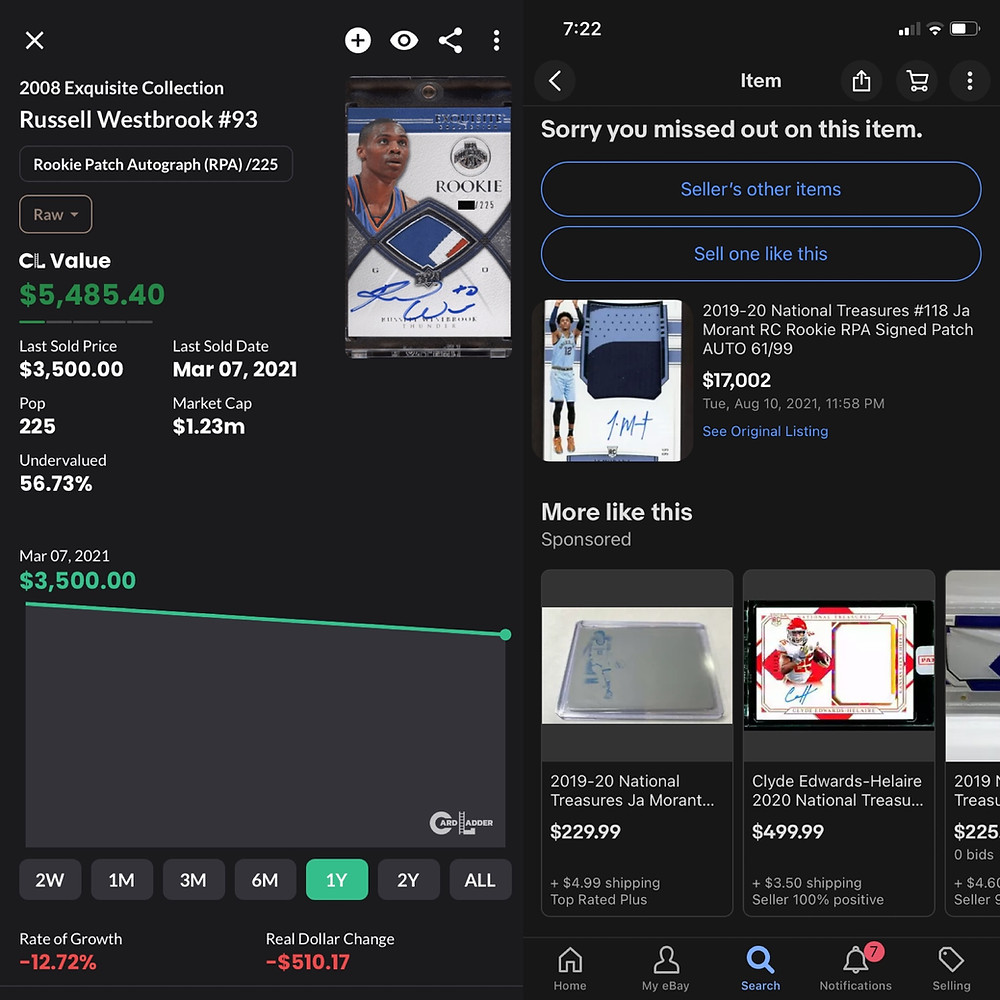Tap Last Sold Price $3,500.00

point(71,369)
